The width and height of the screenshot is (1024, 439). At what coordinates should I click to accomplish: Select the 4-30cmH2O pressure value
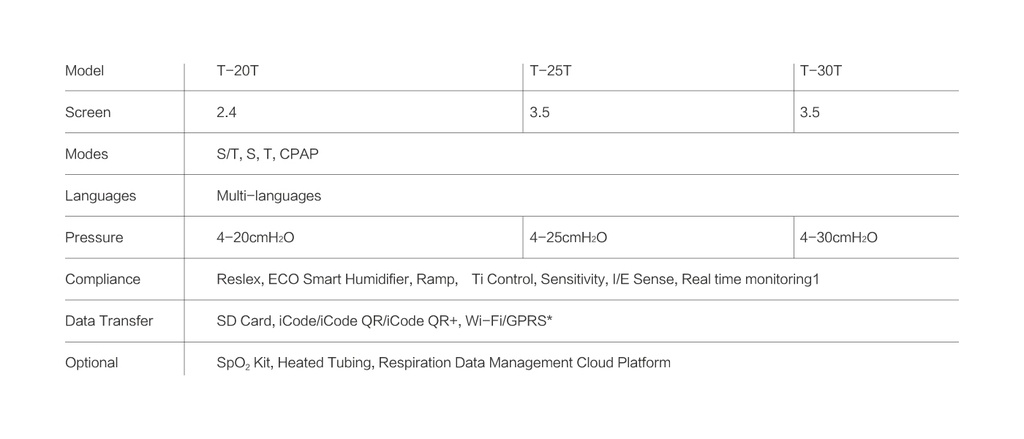pos(839,238)
